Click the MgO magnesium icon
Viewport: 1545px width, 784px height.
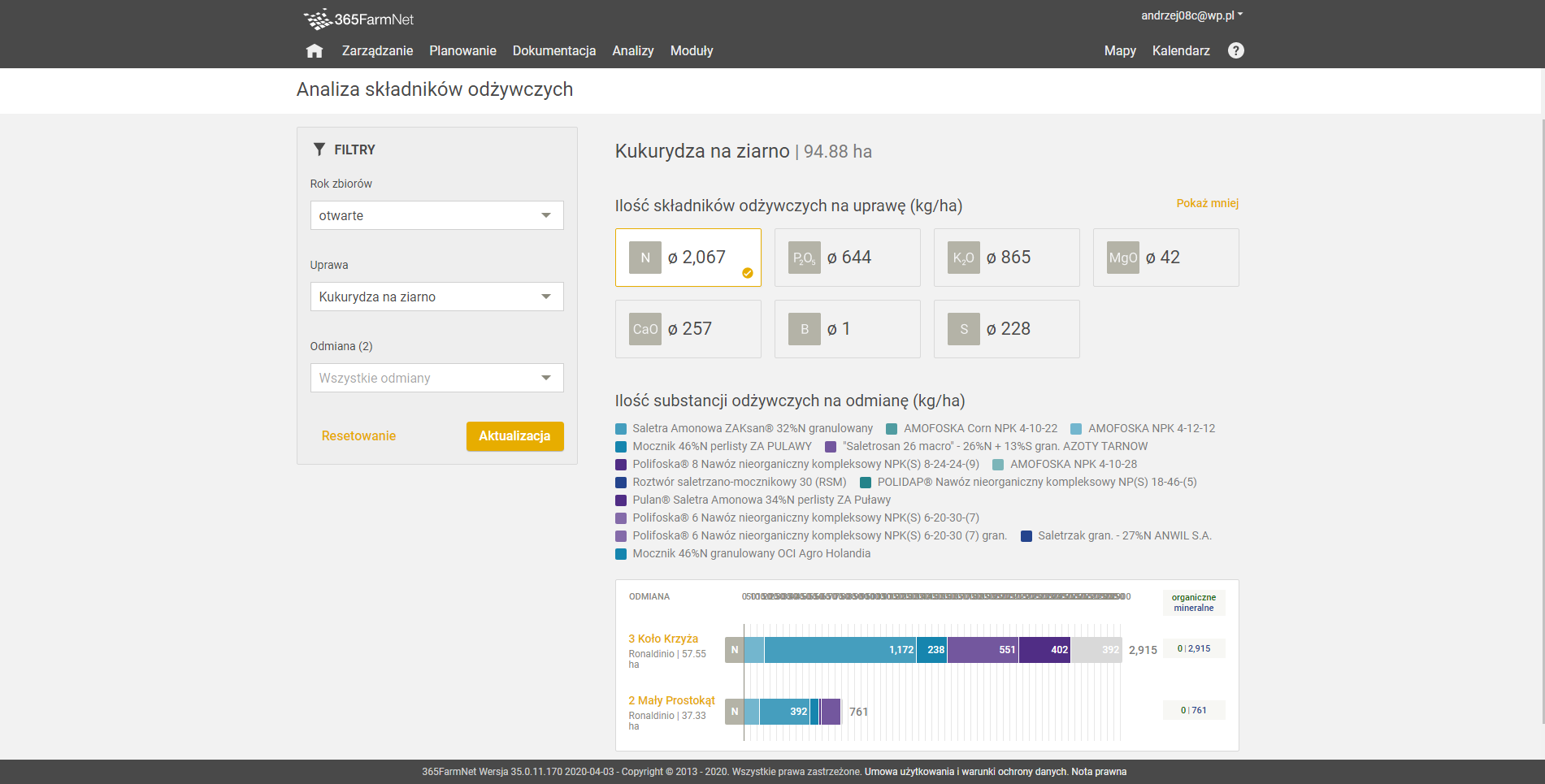click(x=1123, y=258)
